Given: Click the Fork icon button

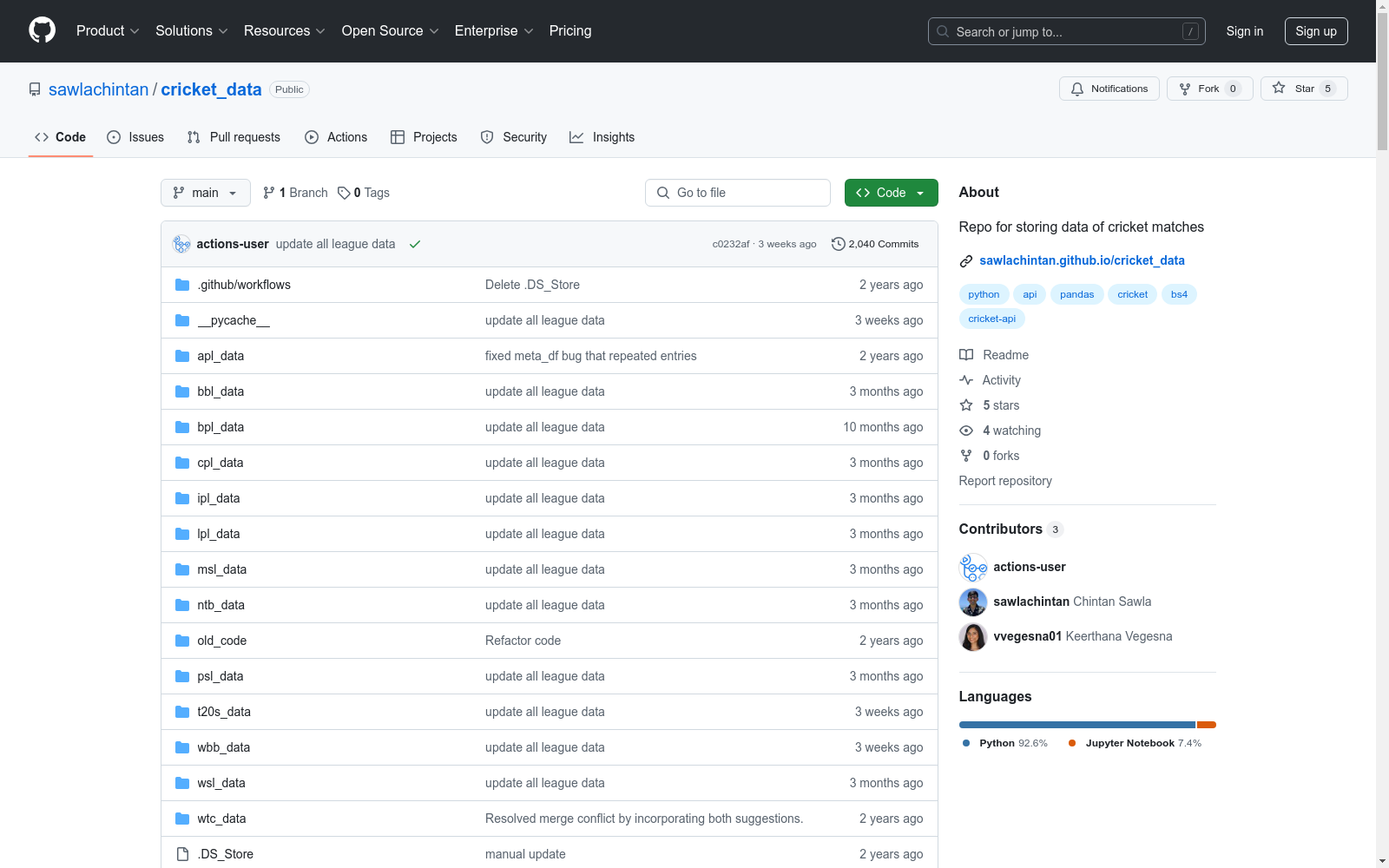Looking at the screenshot, I should click(x=1185, y=89).
